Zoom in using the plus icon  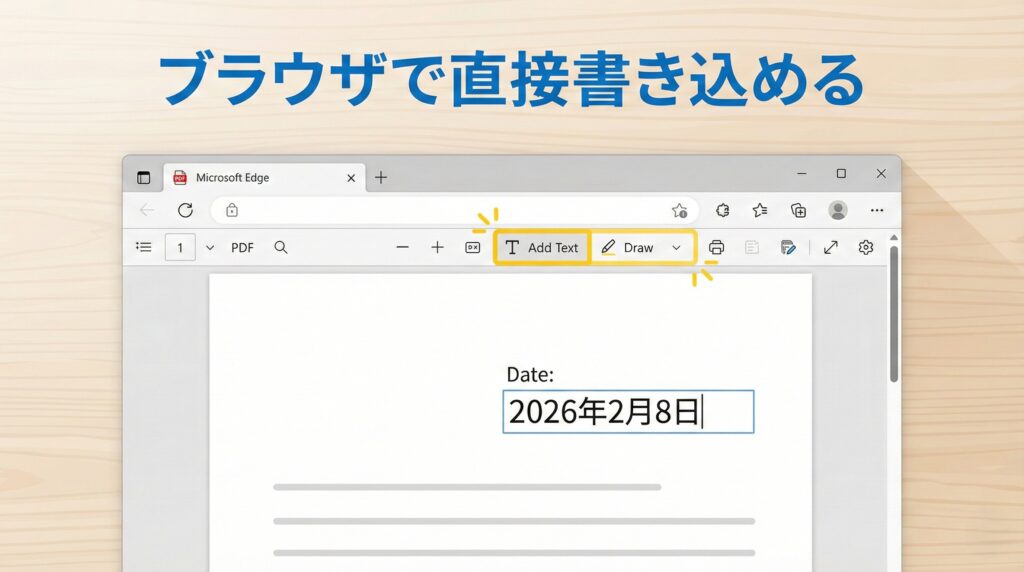point(437,248)
